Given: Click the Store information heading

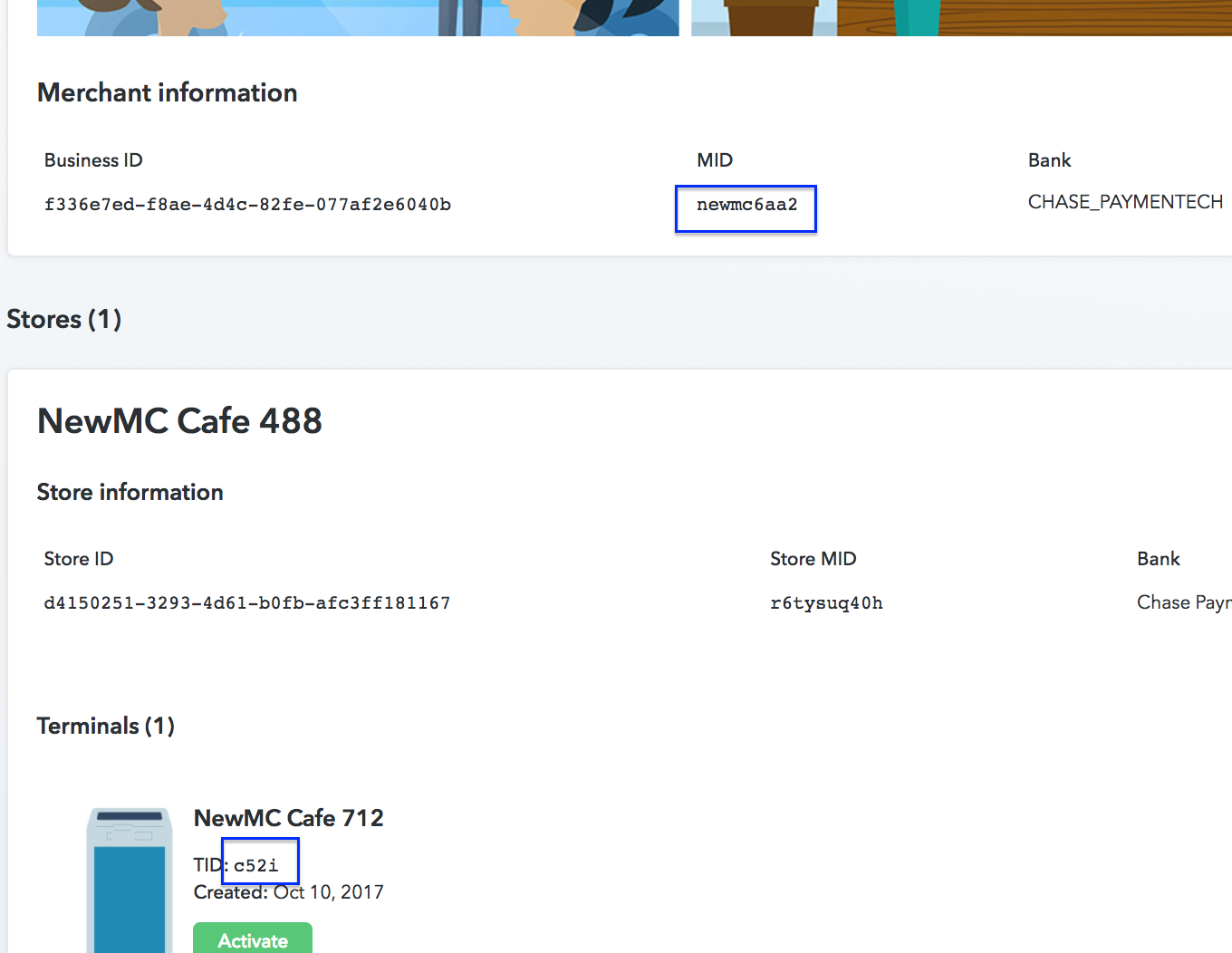Looking at the screenshot, I should tap(130, 492).
